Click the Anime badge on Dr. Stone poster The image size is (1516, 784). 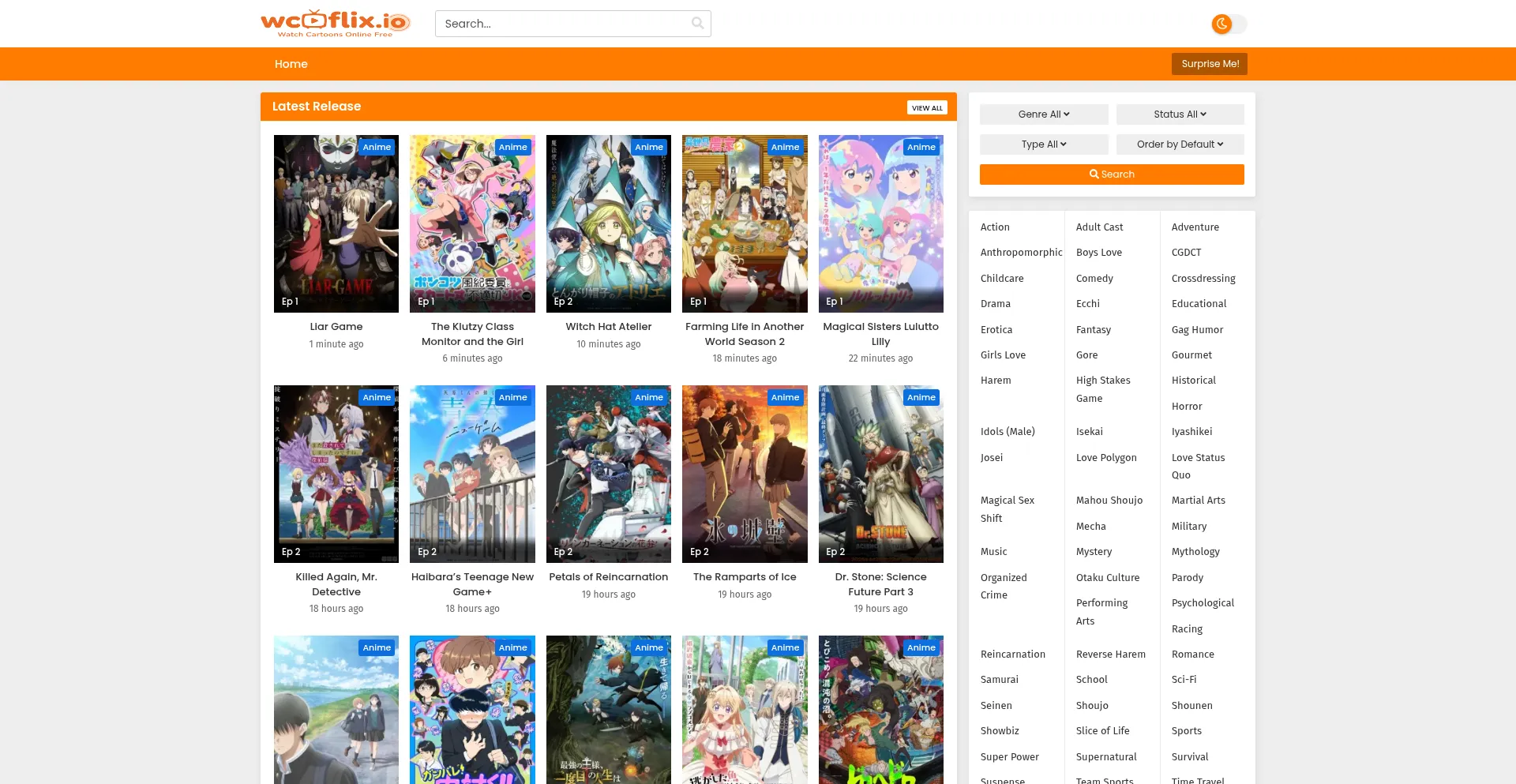point(921,397)
